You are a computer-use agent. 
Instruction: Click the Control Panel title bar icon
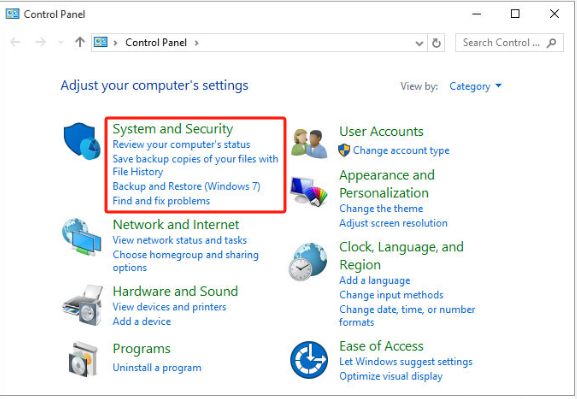click(x=12, y=14)
